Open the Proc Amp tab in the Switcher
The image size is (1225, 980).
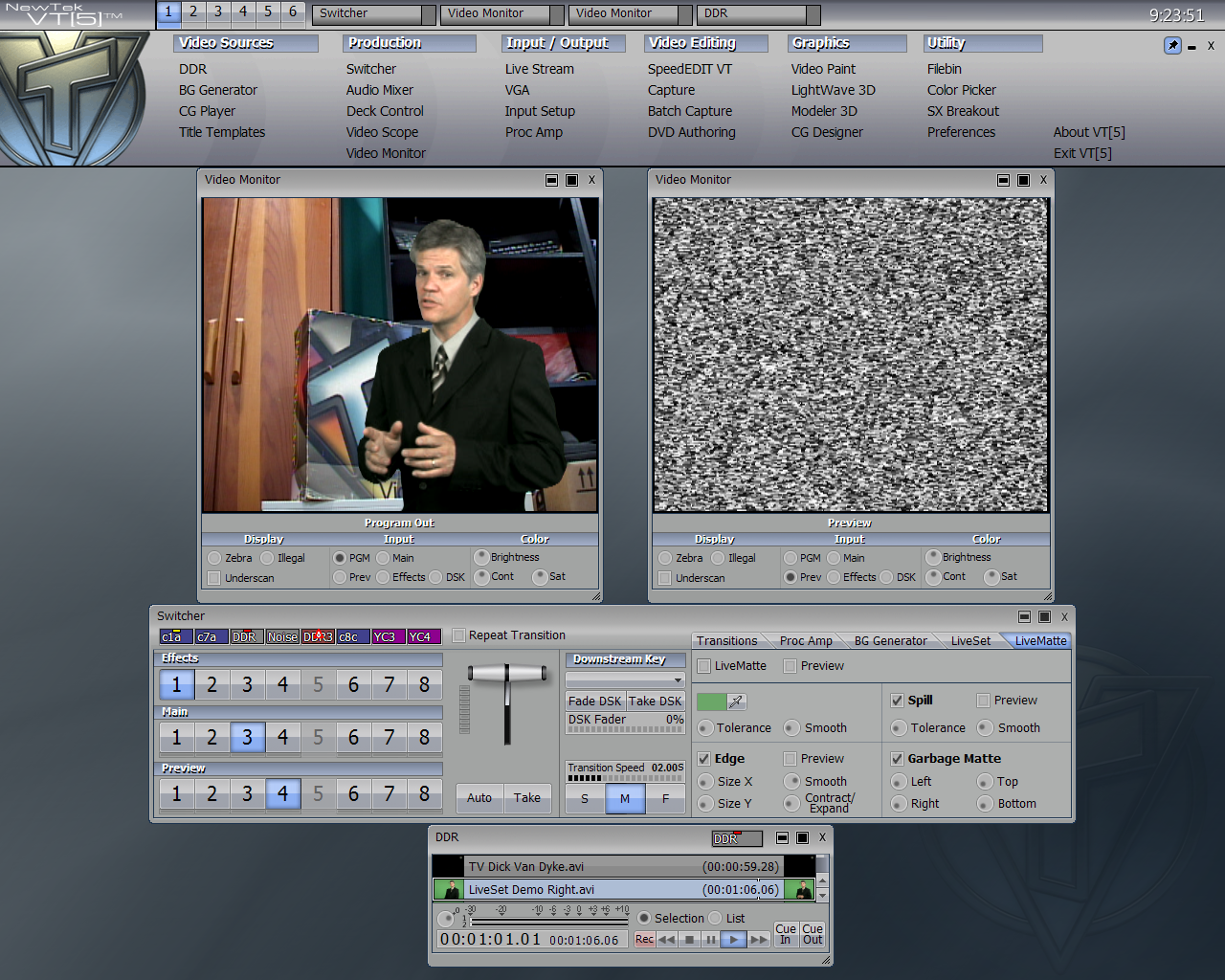(806, 641)
